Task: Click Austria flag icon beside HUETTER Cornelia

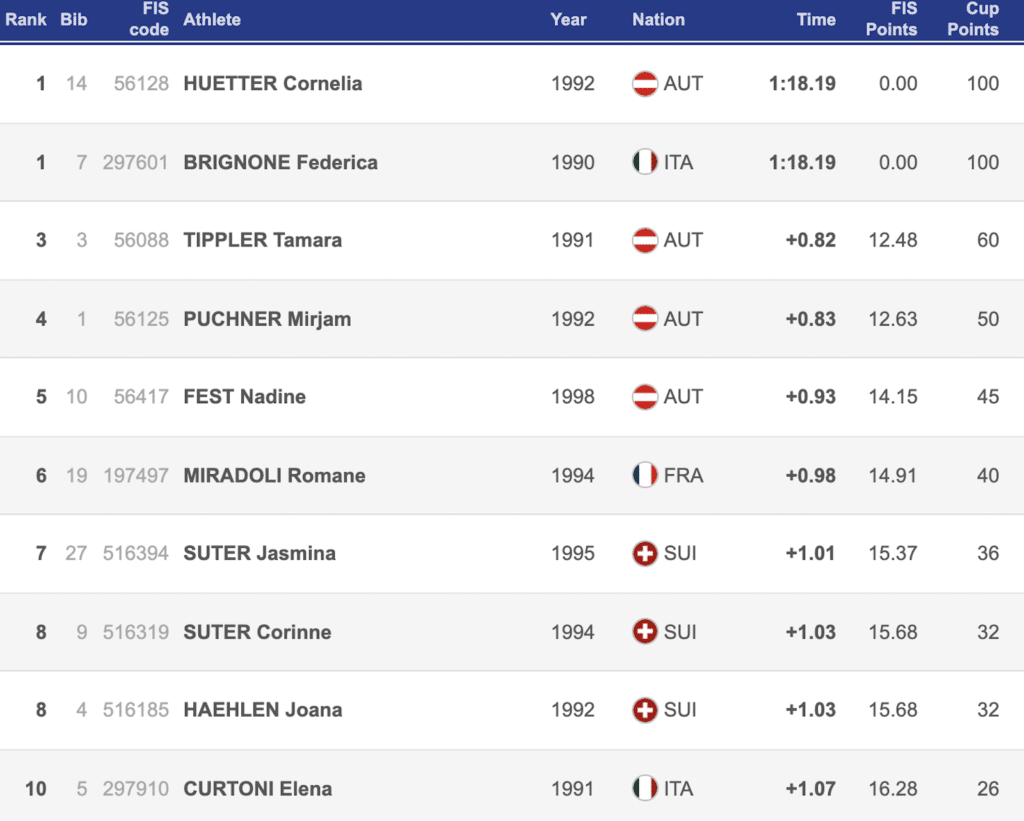Action: click(x=645, y=84)
